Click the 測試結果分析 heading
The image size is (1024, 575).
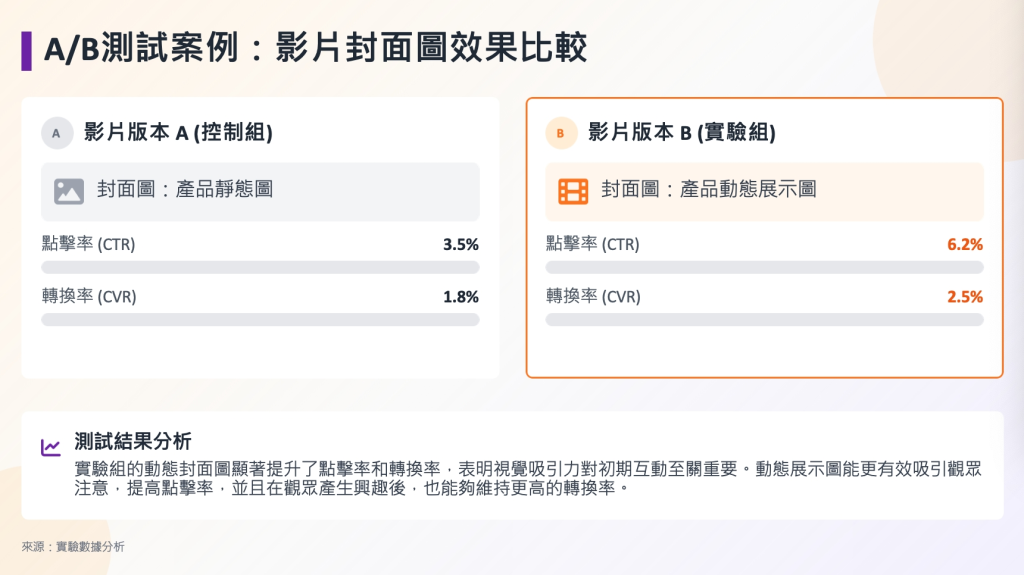(133, 441)
